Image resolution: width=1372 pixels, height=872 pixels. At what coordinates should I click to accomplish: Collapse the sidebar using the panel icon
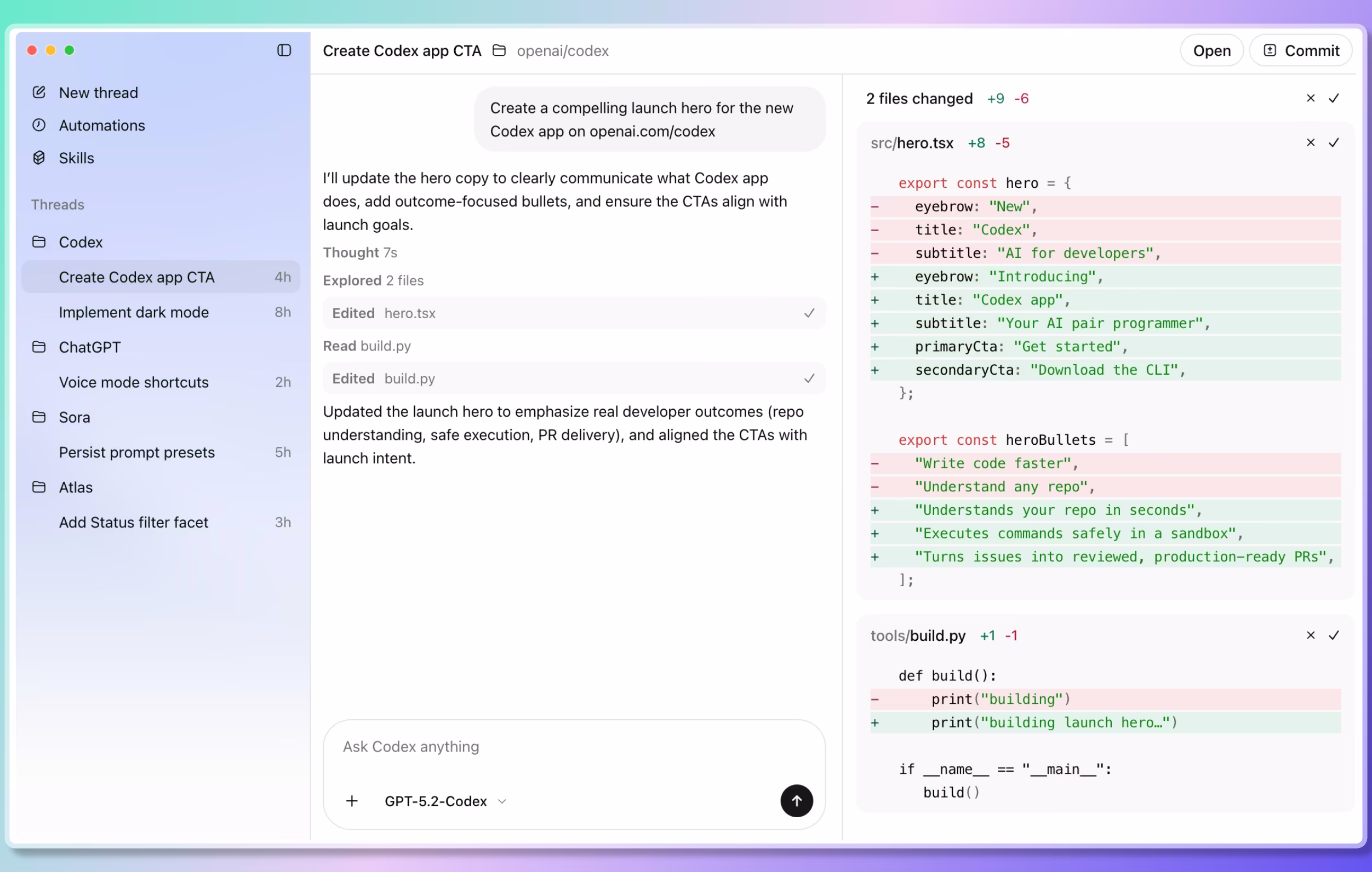click(283, 50)
